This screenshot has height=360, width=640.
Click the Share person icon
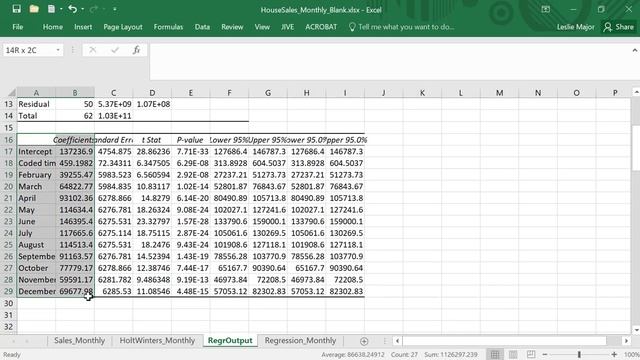(x=608, y=27)
